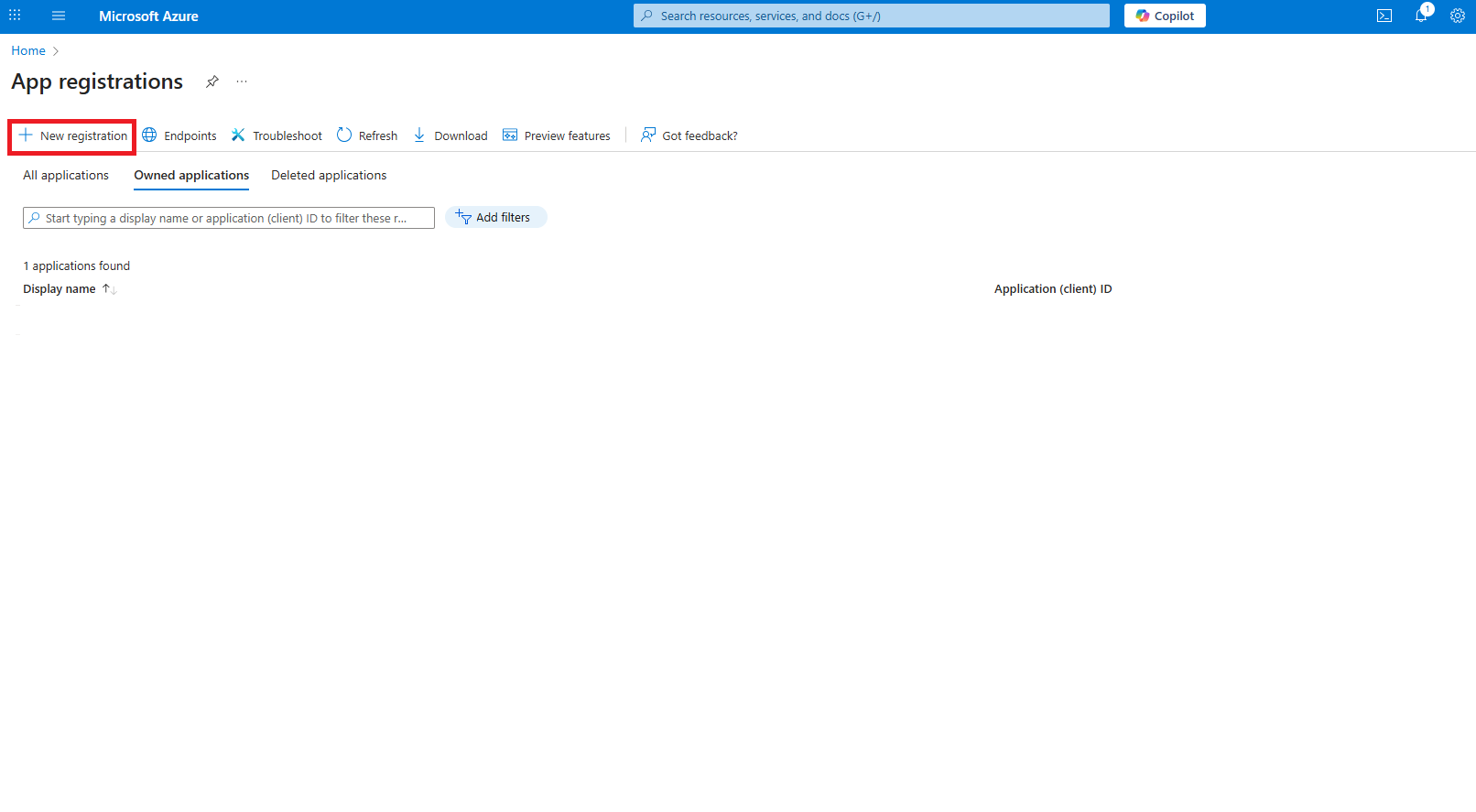Select Troubleshoot in the toolbar
This screenshot has height=812, width=1476.
pyautogui.click(x=277, y=135)
